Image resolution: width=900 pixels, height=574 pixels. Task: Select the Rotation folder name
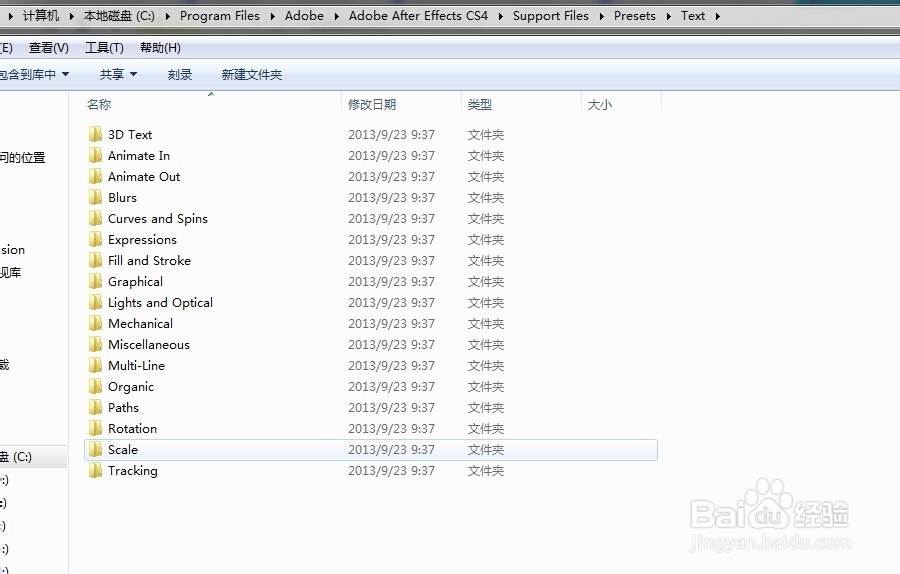point(133,428)
